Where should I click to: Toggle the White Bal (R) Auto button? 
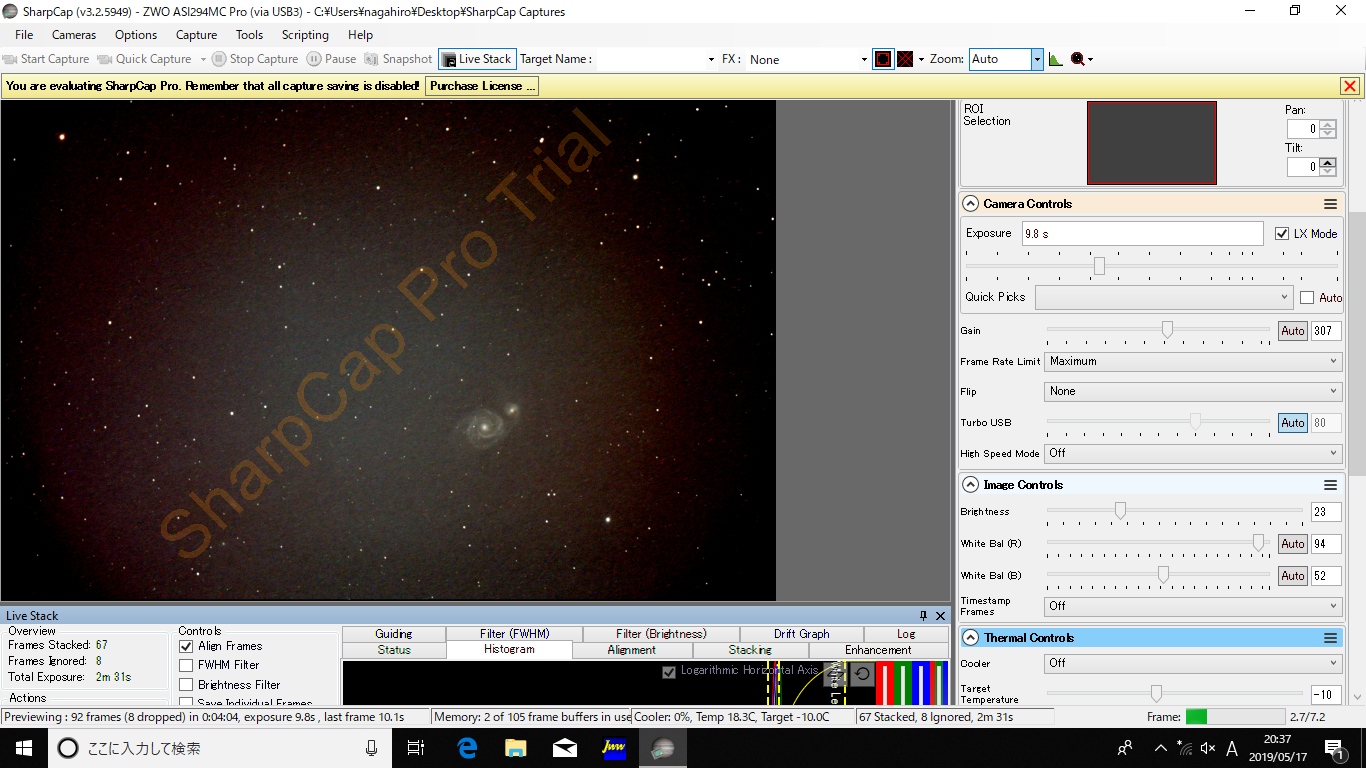(1293, 544)
